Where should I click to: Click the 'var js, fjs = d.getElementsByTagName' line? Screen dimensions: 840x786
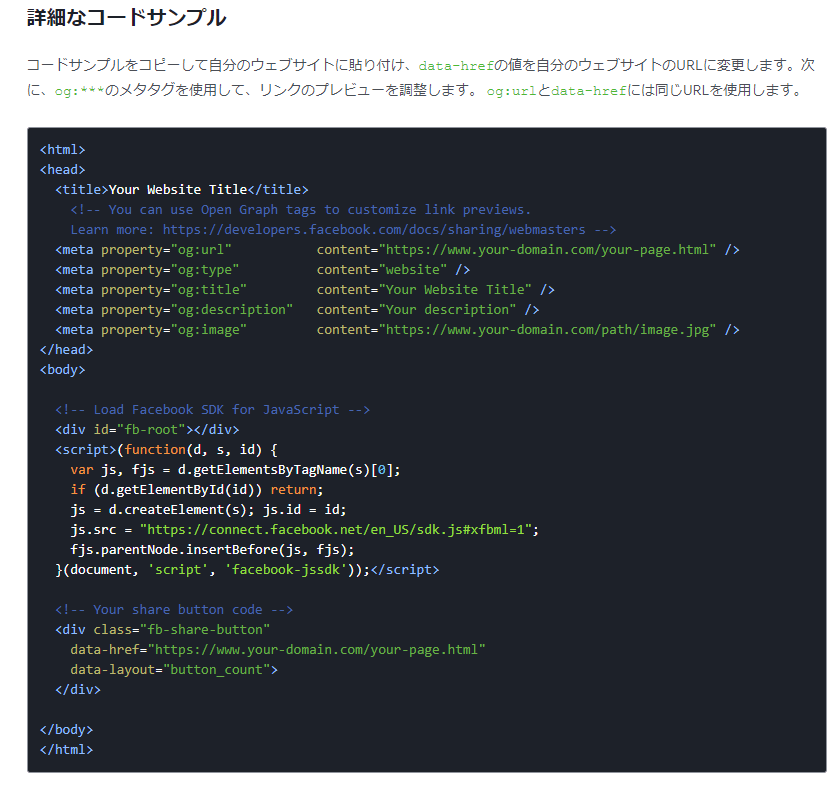[235, 470]
